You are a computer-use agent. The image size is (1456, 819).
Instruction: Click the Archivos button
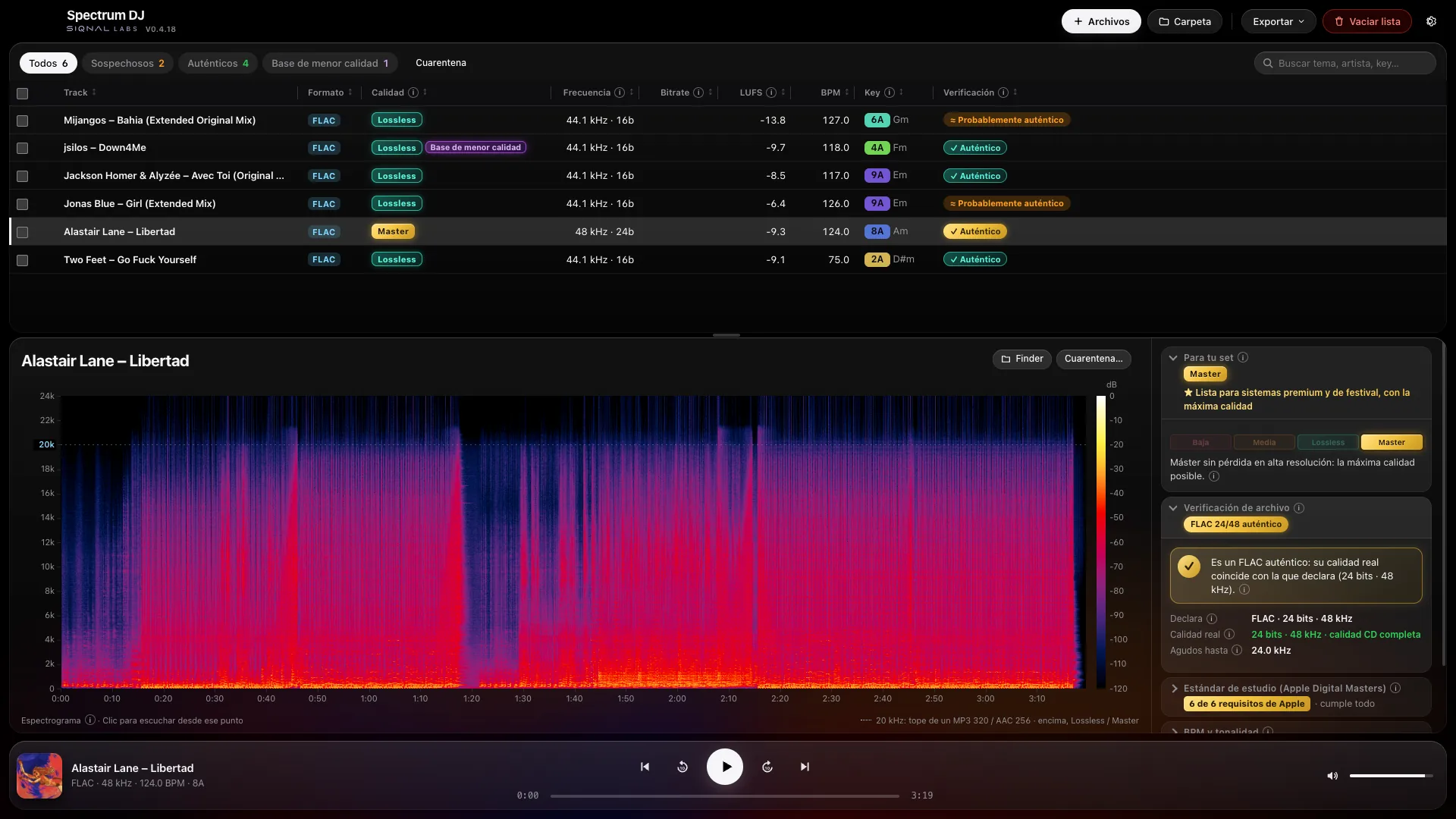pyautogui.click(x=1101, y=21)
